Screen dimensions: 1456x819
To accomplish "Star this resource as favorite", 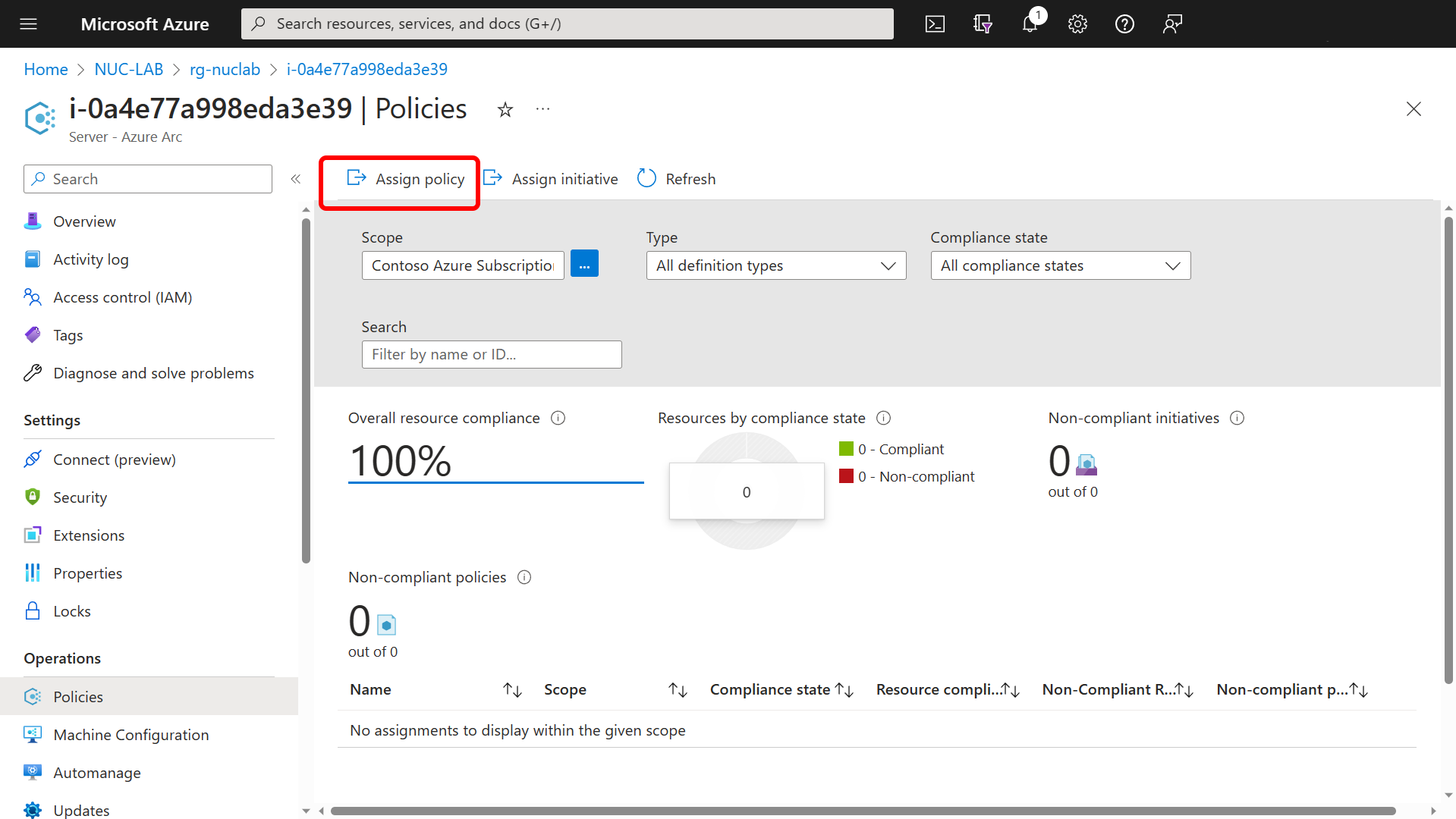I will [x=505, y=109].
